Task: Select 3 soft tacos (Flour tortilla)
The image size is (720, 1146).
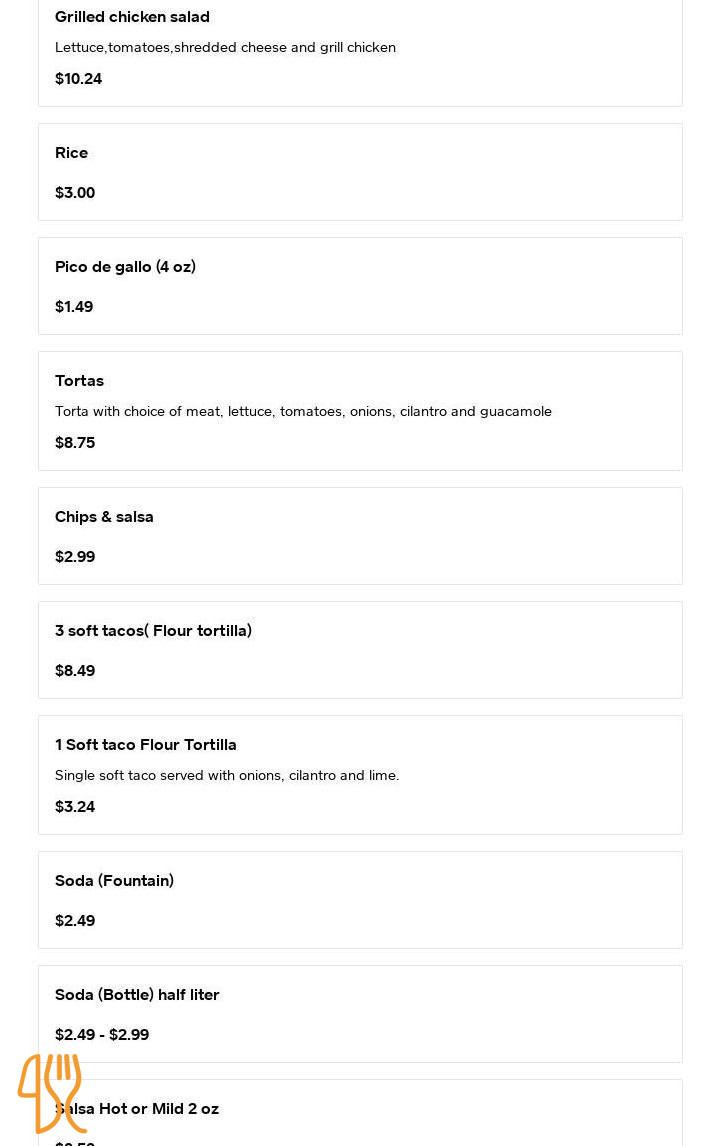Action: point(153,631)
